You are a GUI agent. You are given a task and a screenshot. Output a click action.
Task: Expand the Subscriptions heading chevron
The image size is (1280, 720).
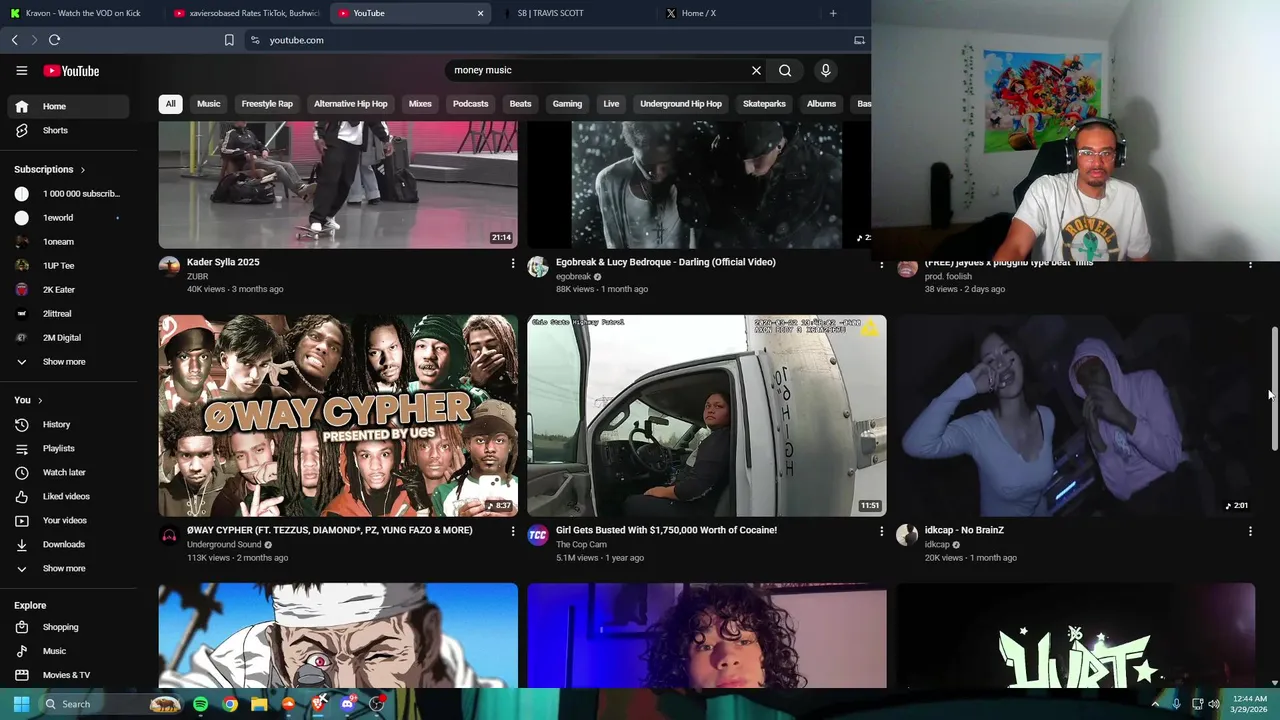point(82,170)
